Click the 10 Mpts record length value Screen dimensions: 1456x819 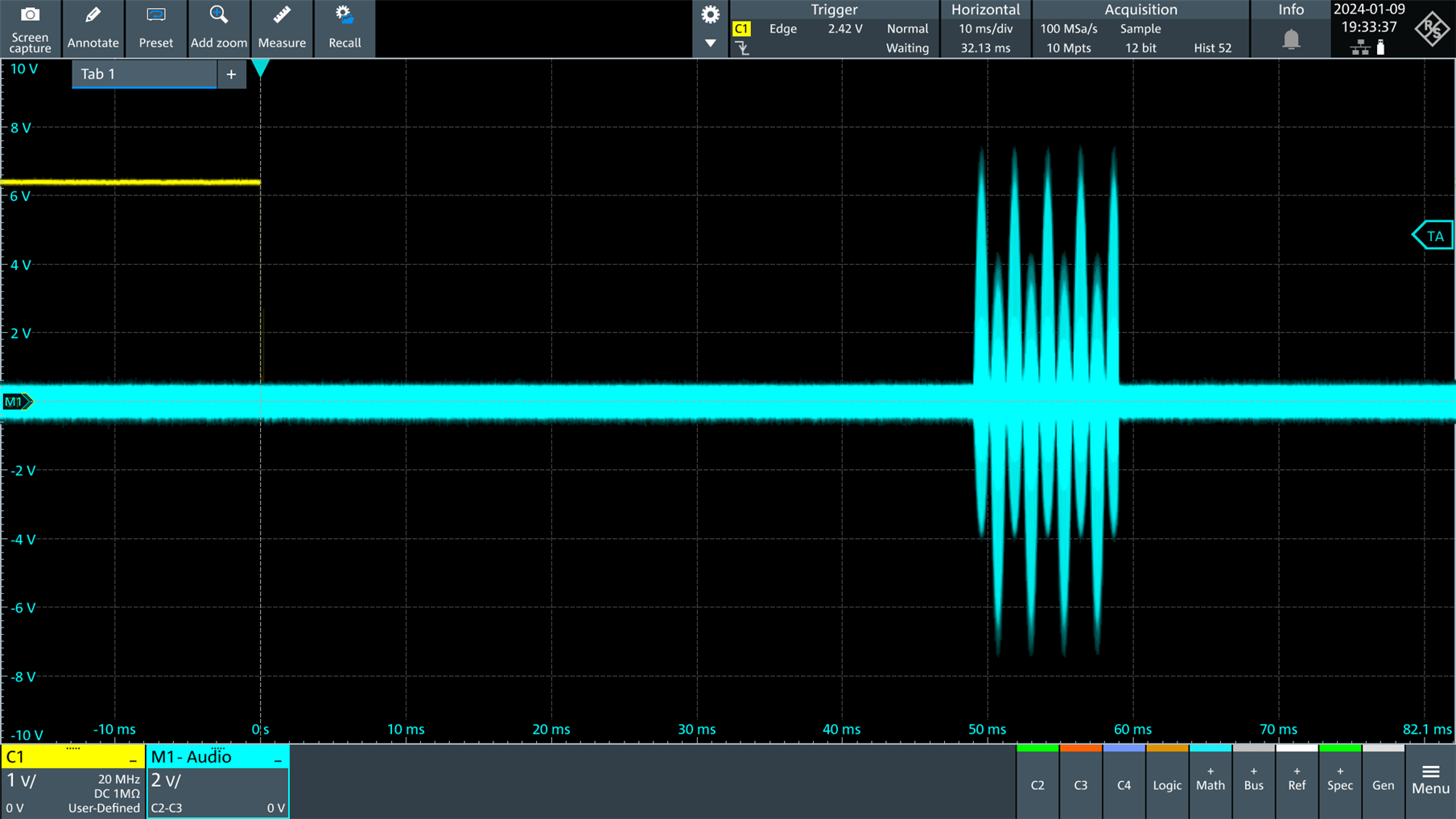coord(1069,48)
